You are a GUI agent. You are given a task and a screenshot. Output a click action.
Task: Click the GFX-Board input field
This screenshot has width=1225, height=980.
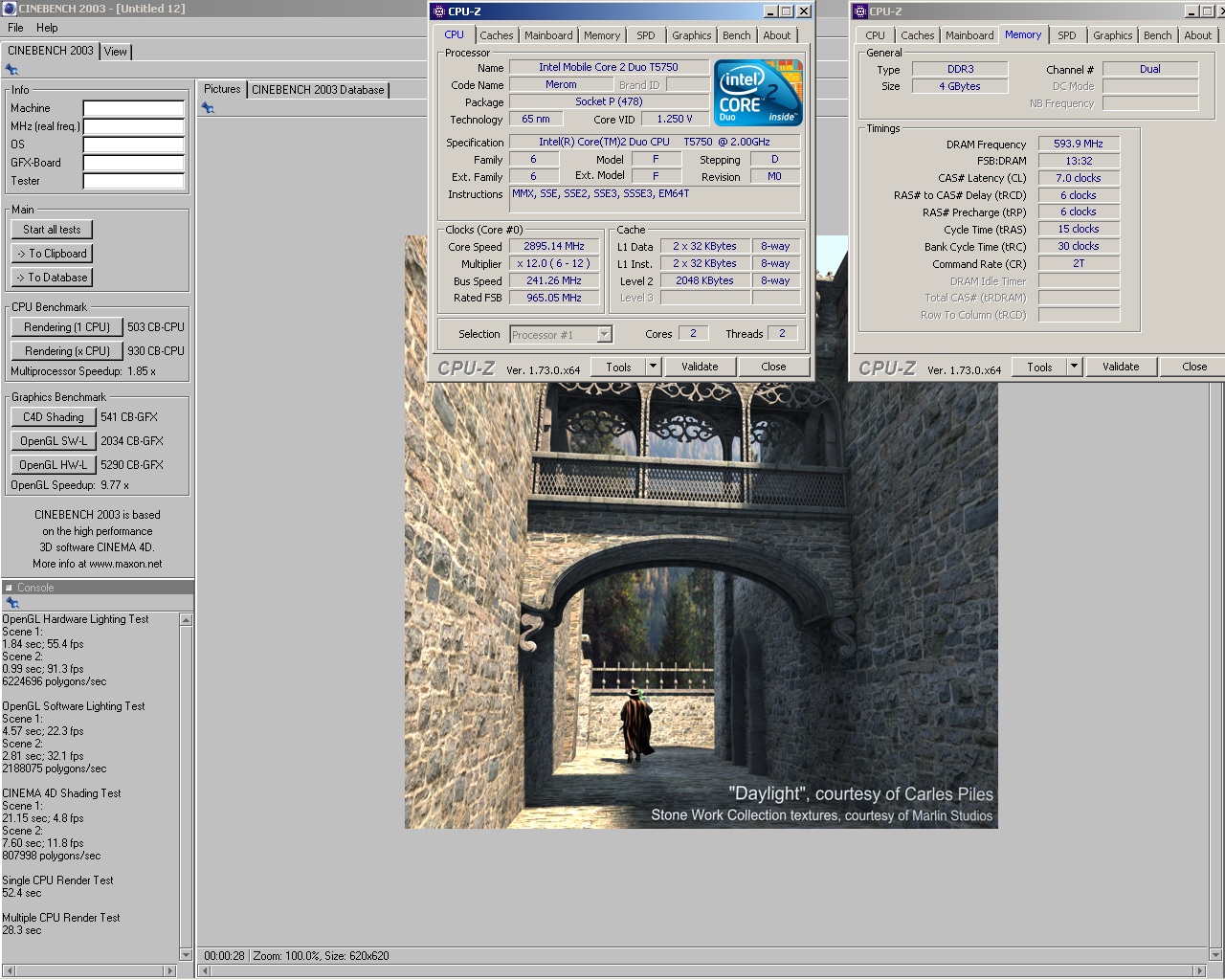134,163
